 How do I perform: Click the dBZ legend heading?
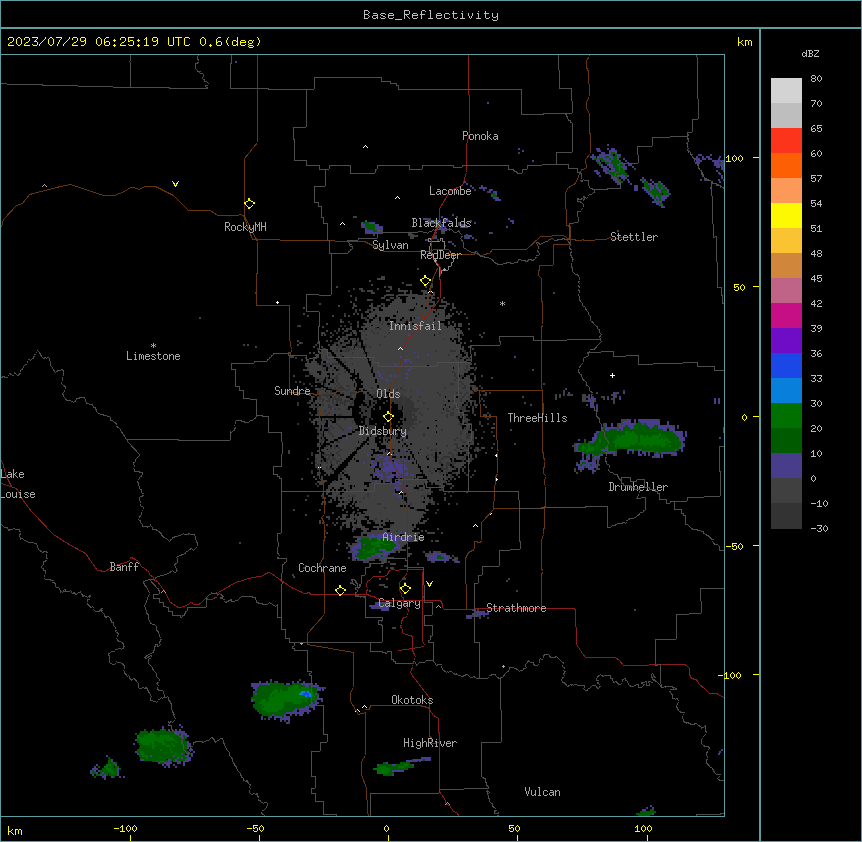pyautogui.click(x=810, y=53)
